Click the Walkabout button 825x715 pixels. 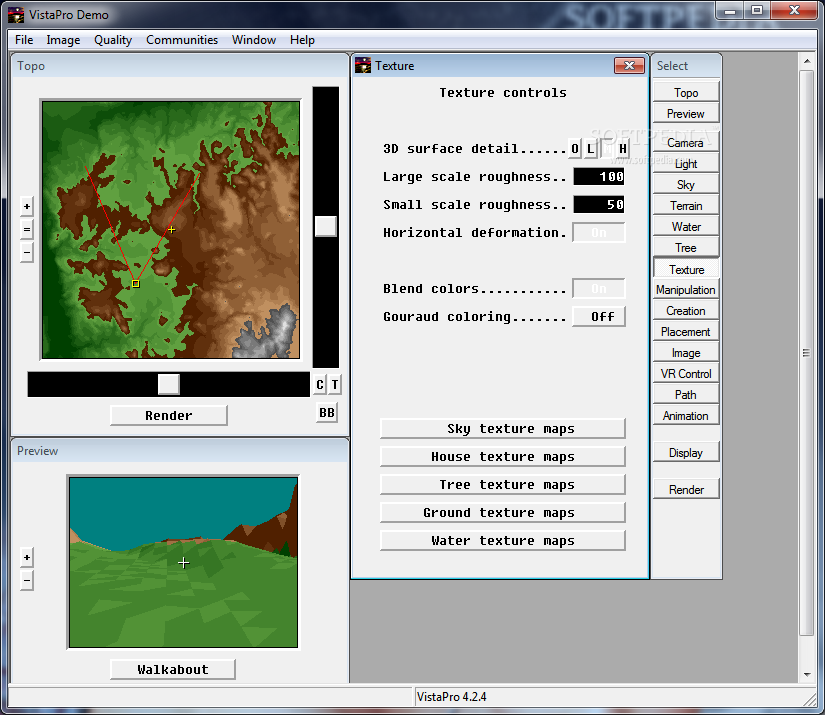pyautogui.click(x=173, y=669)
